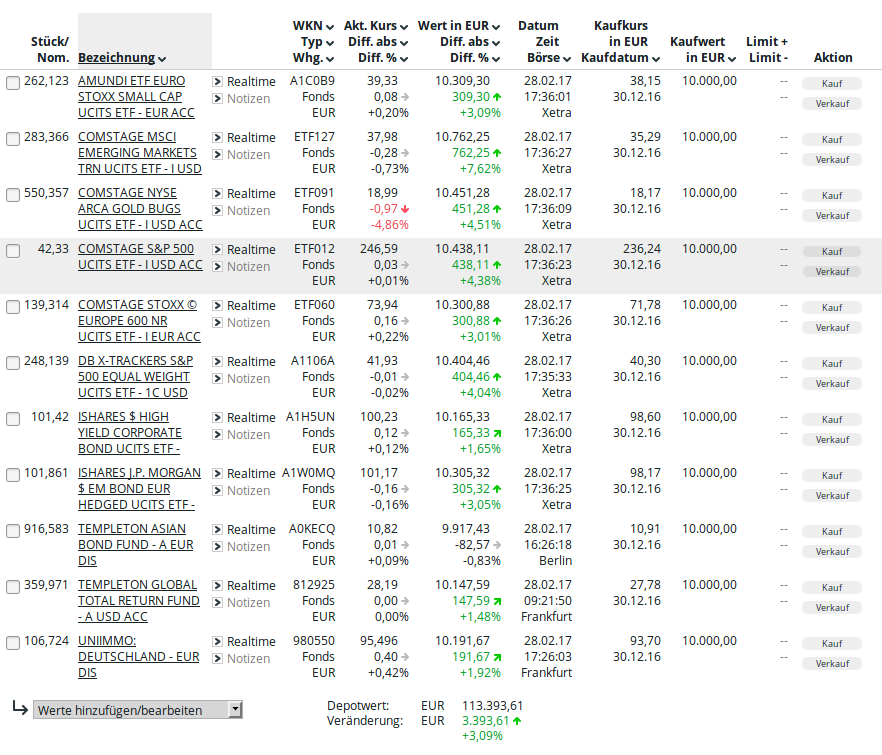882x755 pixels.
Task: Open Realtime arrow icon for COMSTAGE STOXX Europe 600 row
Action: (217, 305)
